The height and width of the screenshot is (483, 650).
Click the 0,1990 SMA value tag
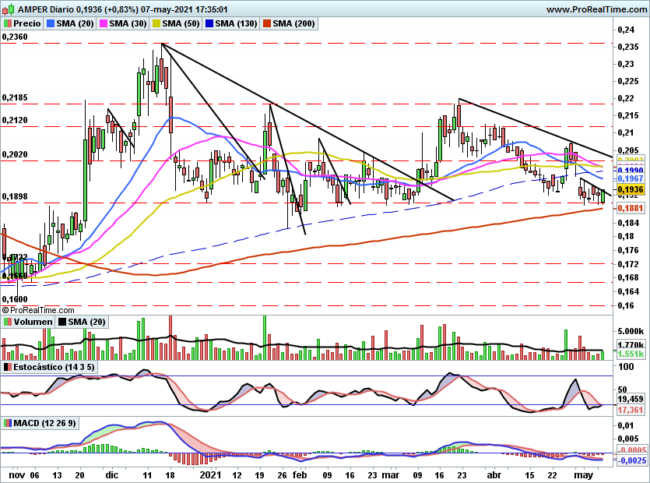[x=630, y=170]
